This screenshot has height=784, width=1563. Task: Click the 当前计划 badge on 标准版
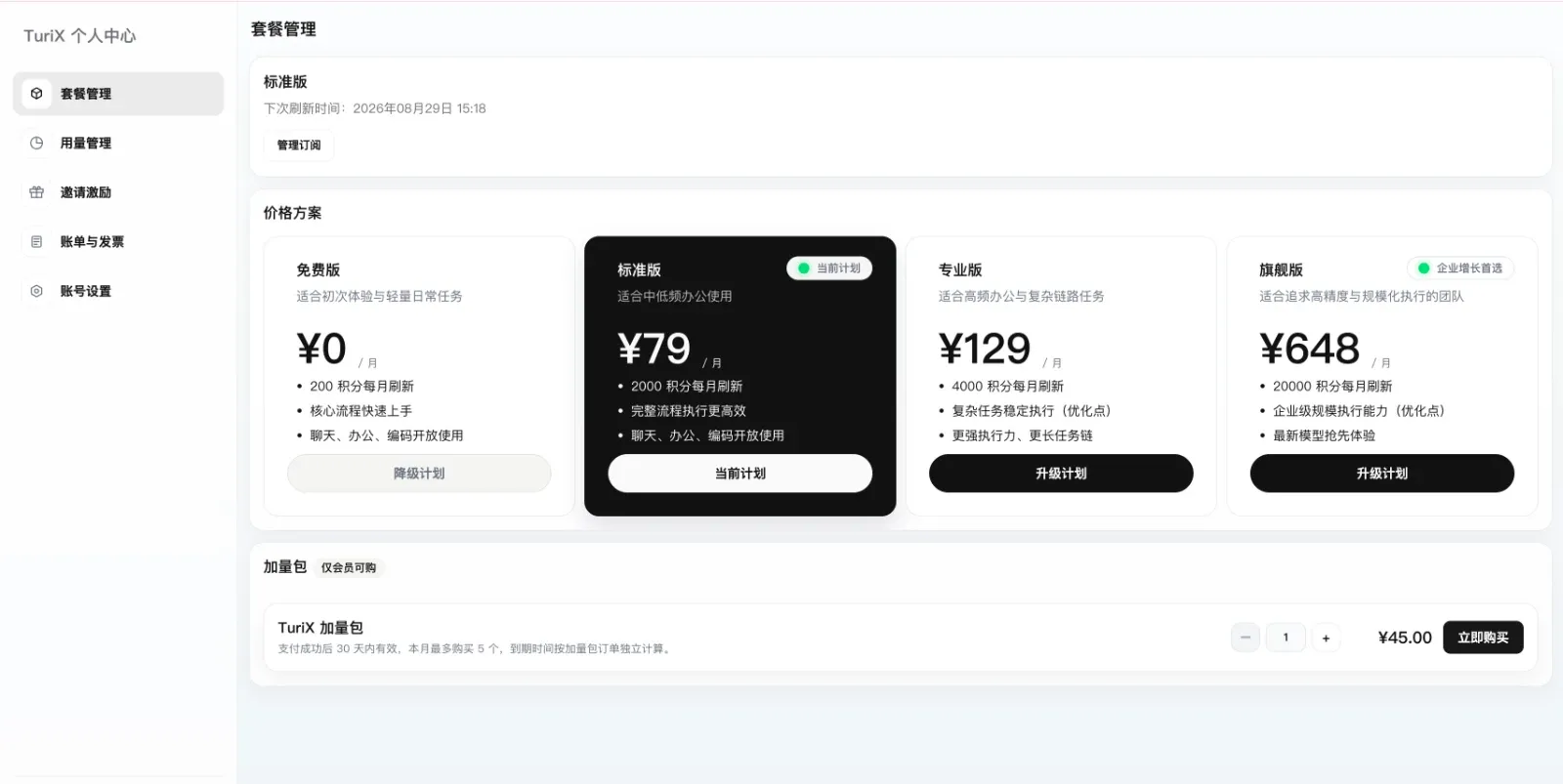(829, 268)
